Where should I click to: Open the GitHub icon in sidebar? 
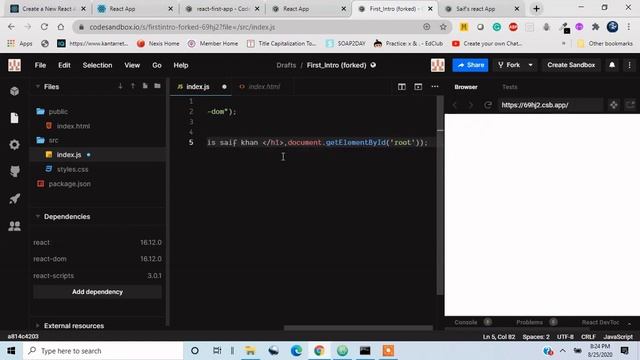coord(14,171)
